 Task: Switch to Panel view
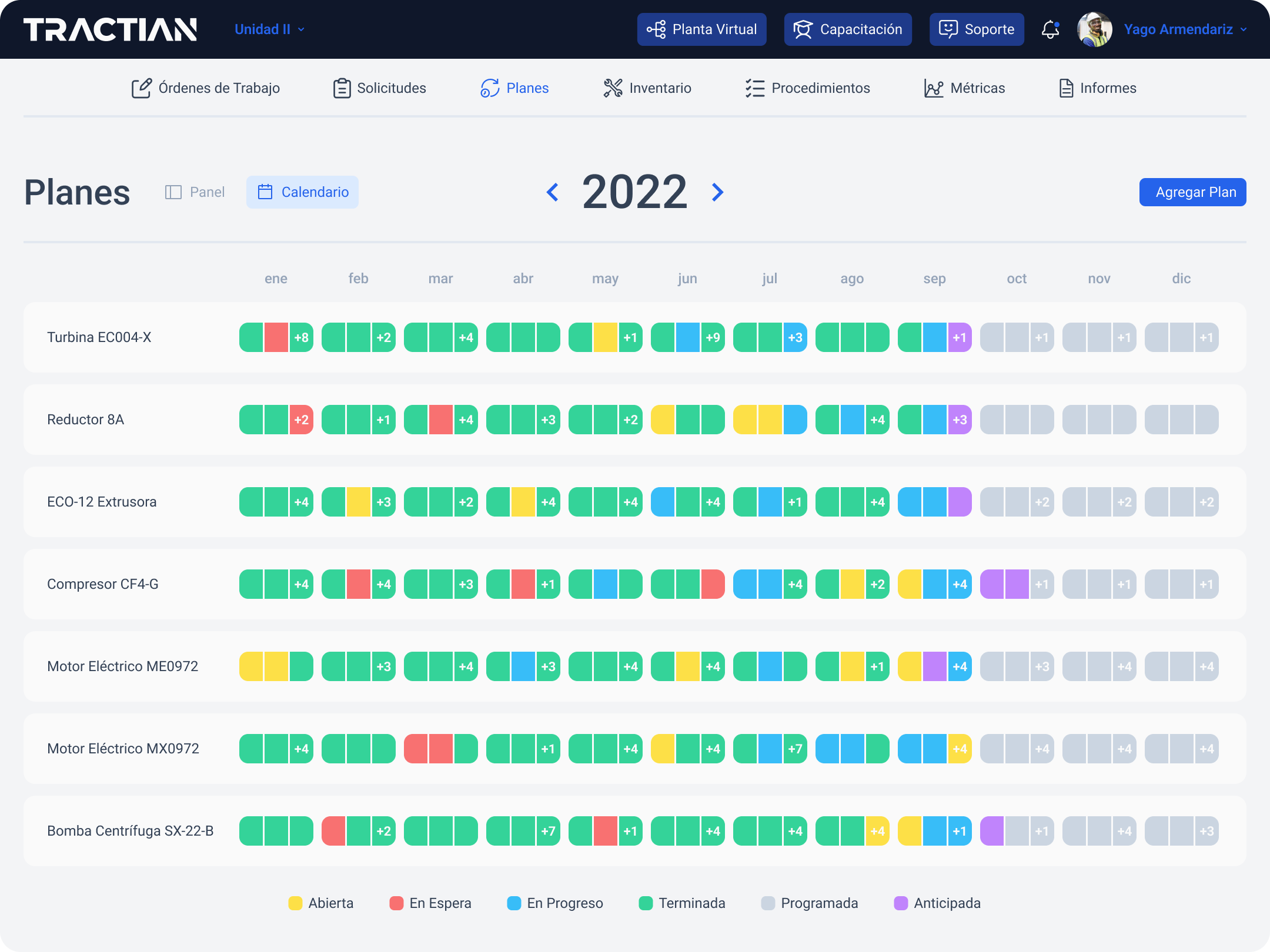click(195, 192)
